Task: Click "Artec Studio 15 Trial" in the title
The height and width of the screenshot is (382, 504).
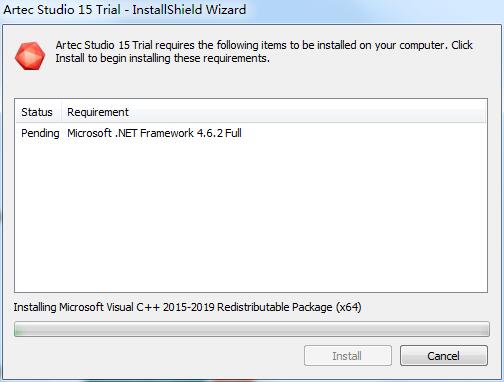Action: [x=62, y=10]
